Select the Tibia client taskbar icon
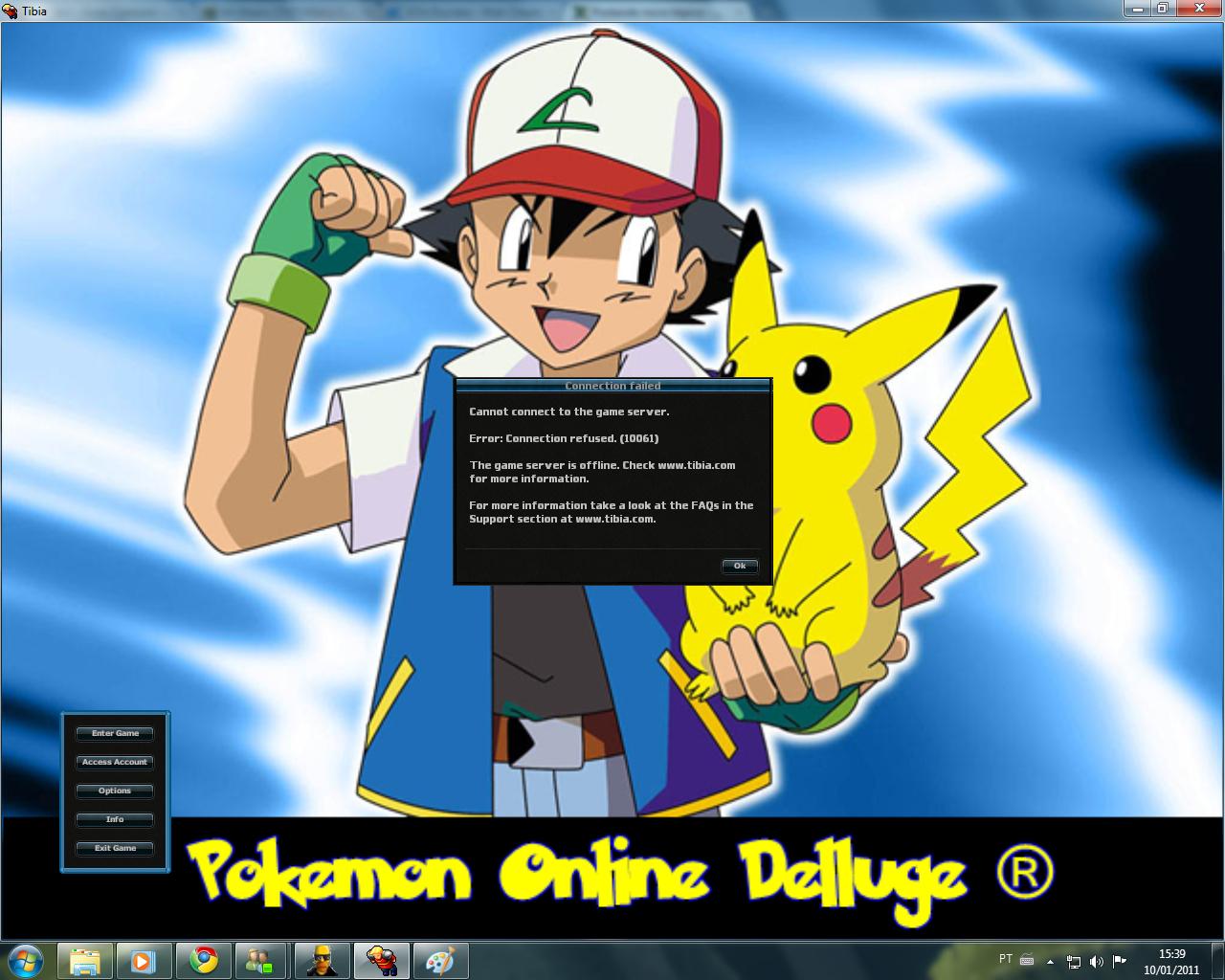Viewport: 1225px width, 980px height. pyautogui.click(x=382, y=961)
